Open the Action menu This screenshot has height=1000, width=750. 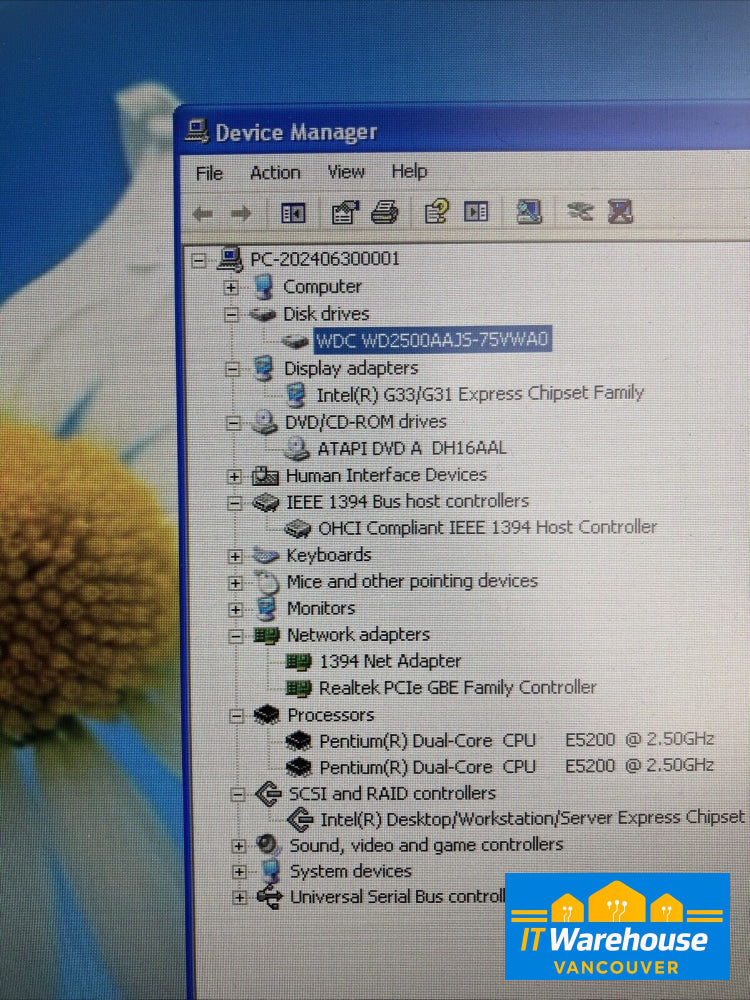click(275, 173)
